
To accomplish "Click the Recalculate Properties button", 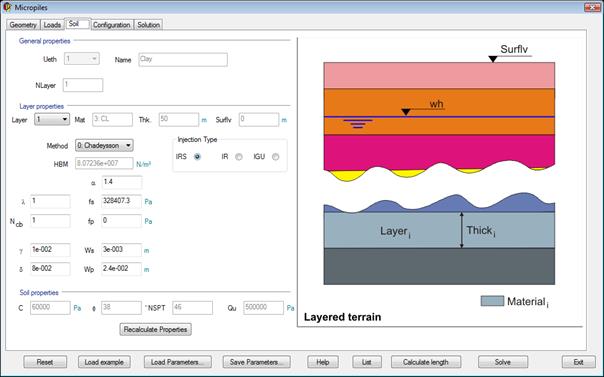I will point(156,330).
